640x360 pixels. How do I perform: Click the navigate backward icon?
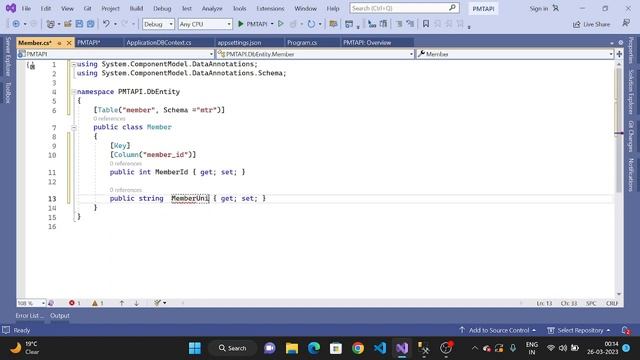click(16, 24)
